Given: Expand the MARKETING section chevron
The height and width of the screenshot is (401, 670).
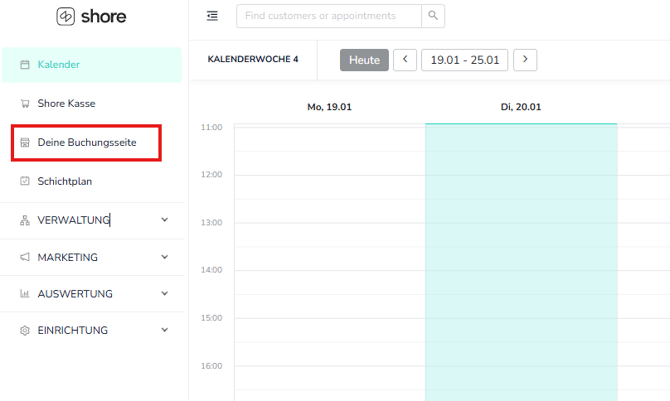Looking at the screenshot, I should click(x=165, y=257).
